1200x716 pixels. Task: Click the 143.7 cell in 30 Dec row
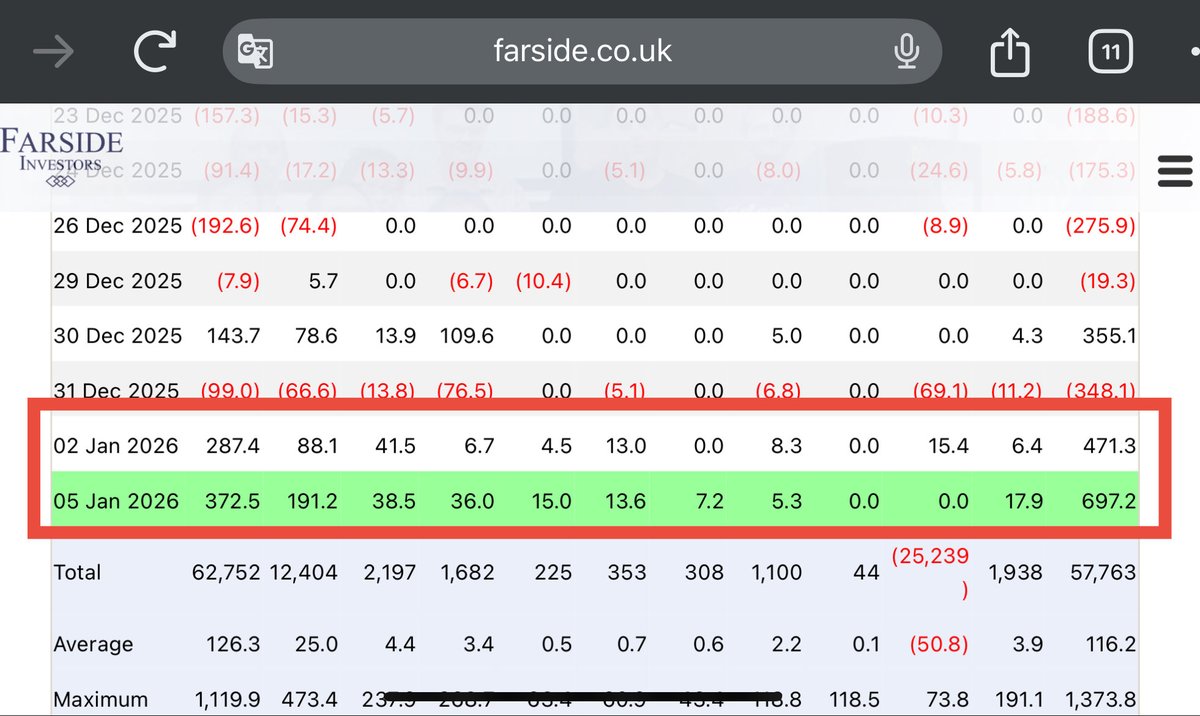pos(233,336)
